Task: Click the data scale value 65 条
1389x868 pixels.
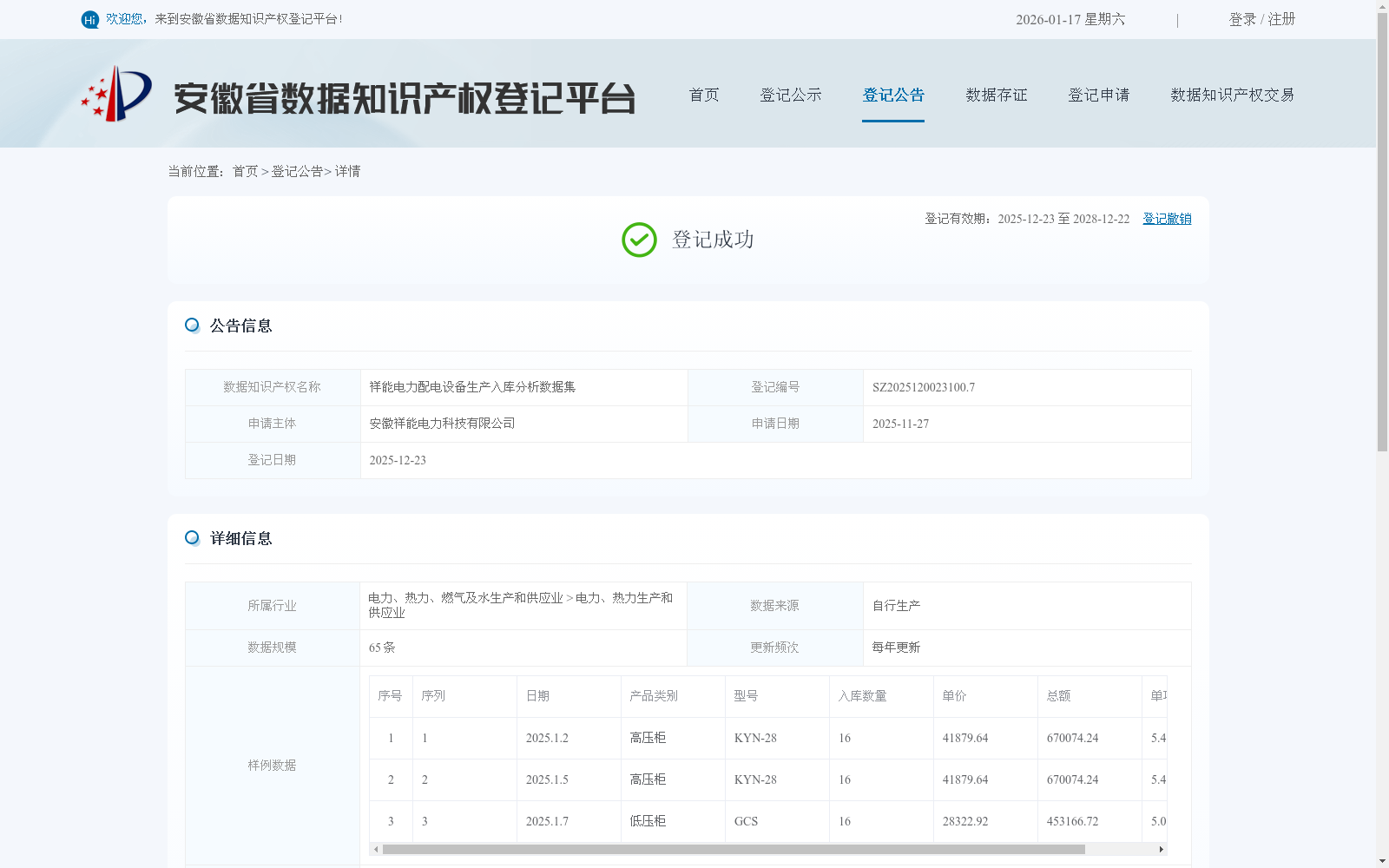Action: (382, 648)
